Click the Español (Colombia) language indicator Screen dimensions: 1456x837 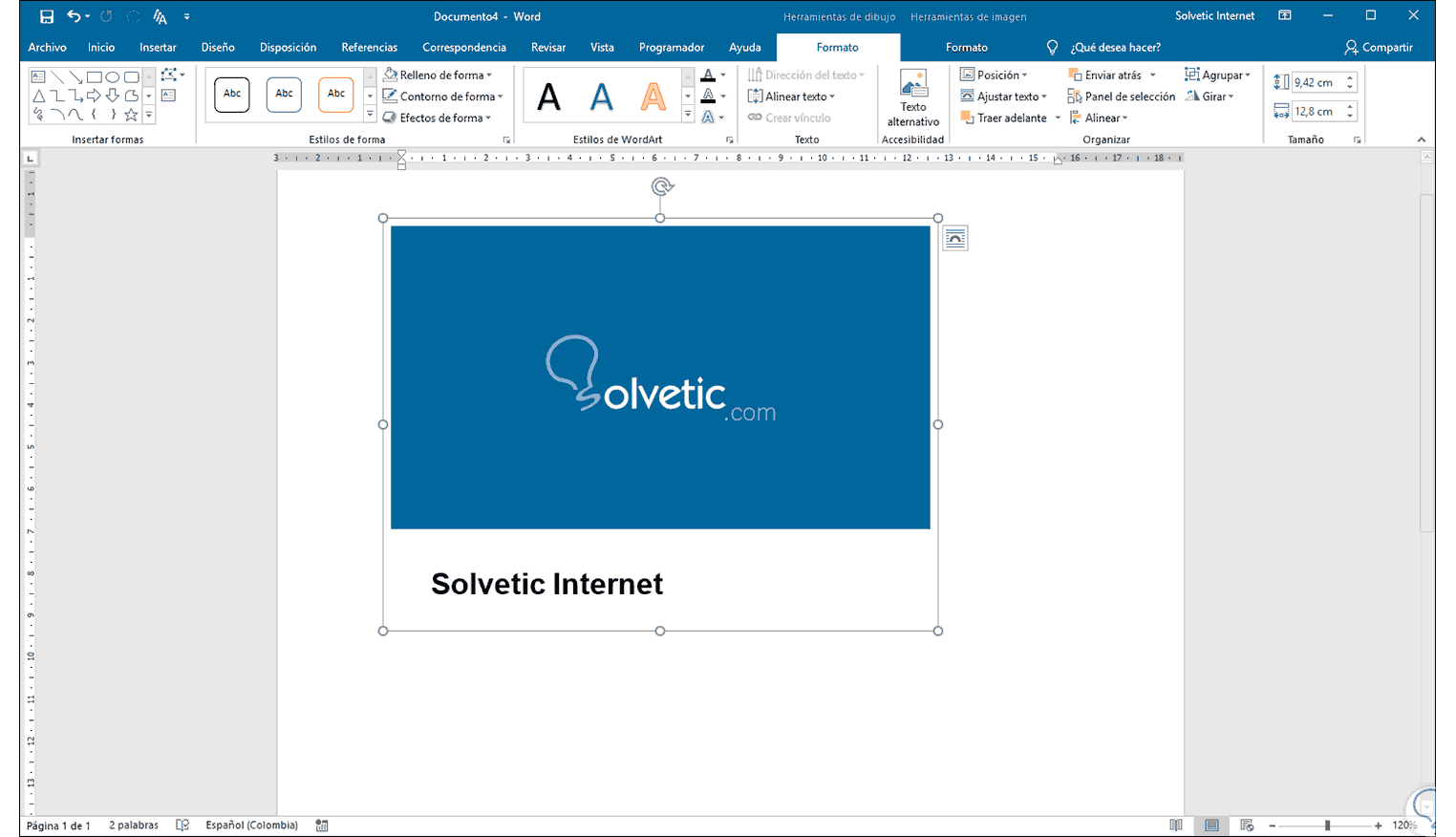pos(251,826)
